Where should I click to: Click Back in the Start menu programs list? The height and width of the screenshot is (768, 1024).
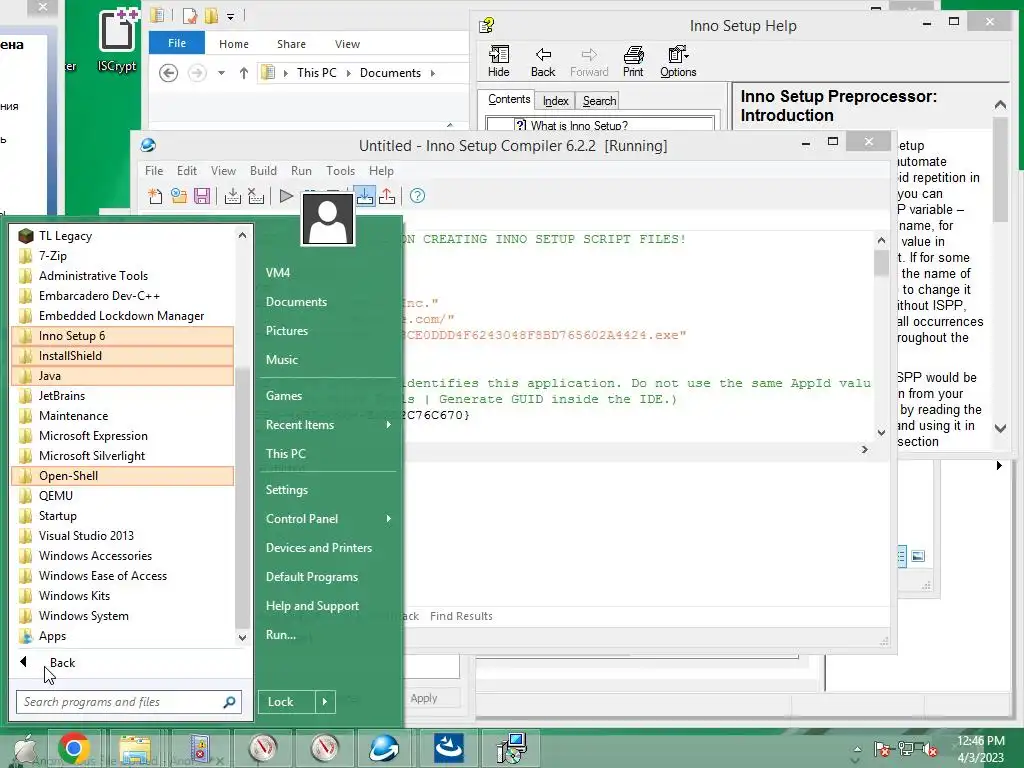[x=63, y=663]
